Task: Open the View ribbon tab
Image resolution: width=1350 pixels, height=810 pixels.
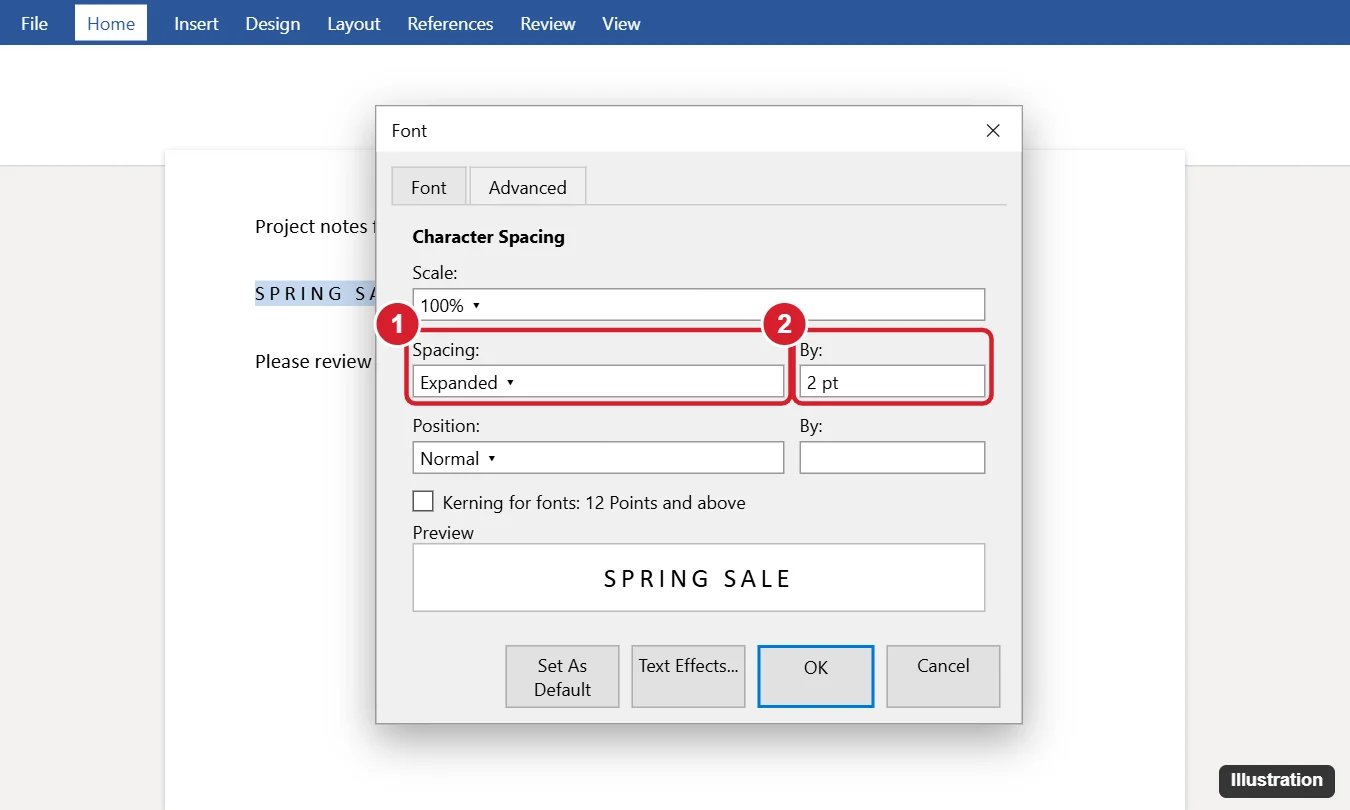Action: coord(621,23)
